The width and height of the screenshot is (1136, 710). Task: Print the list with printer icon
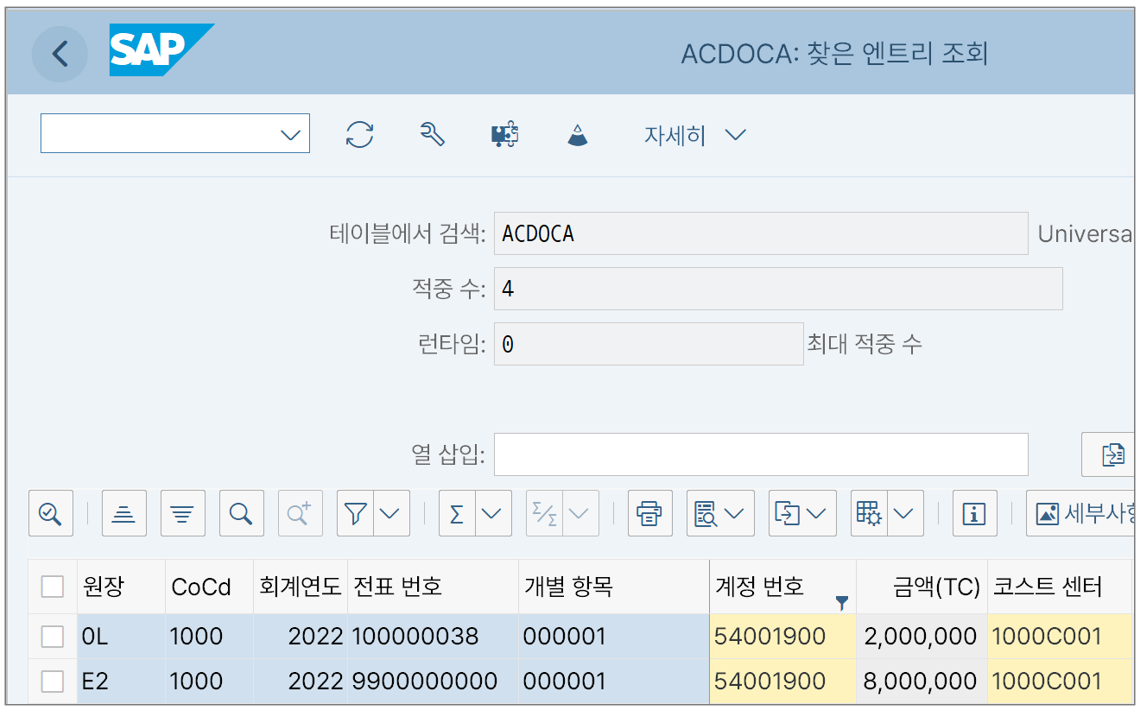coord(650,513)
